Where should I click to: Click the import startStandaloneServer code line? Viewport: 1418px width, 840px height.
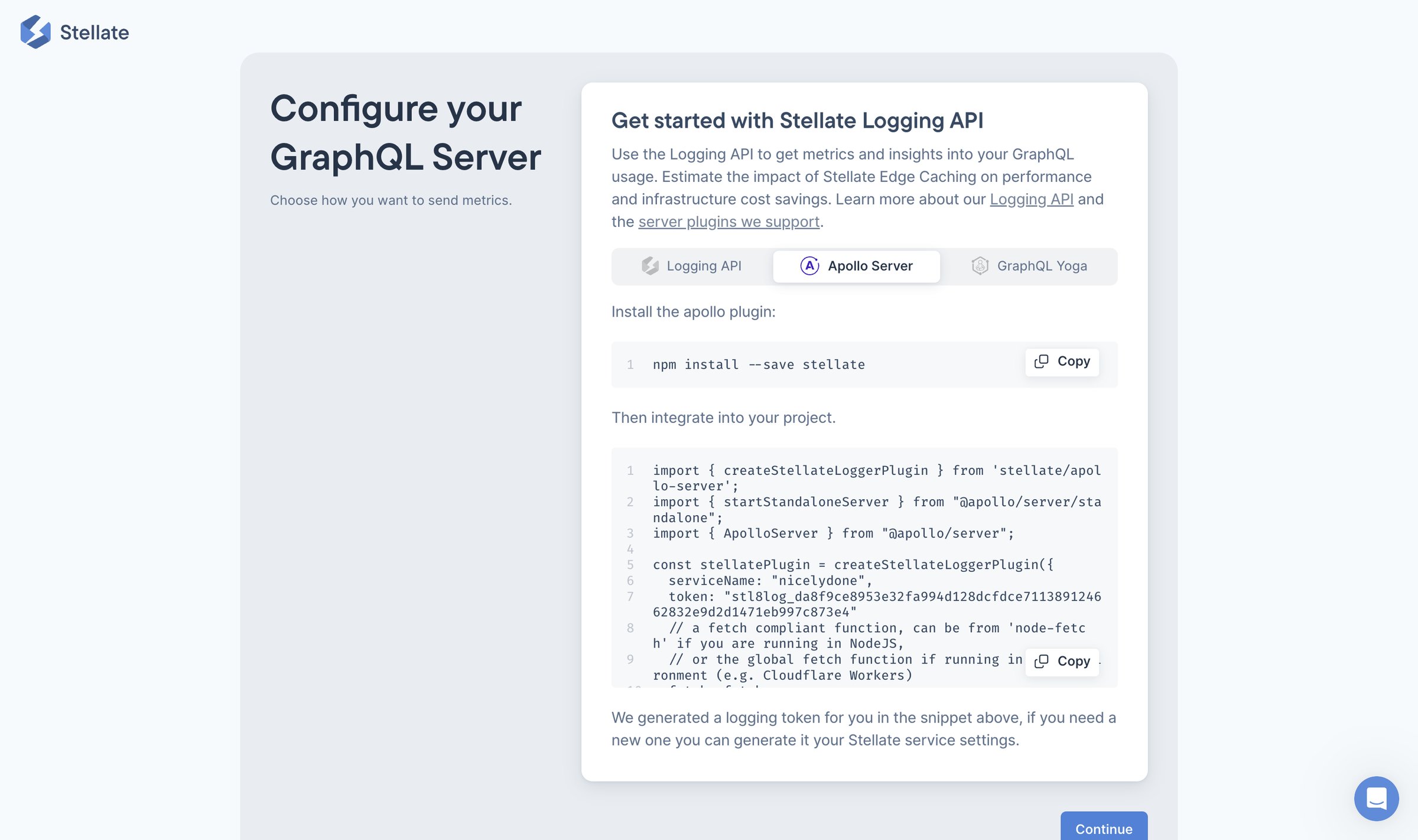point(877,510)
